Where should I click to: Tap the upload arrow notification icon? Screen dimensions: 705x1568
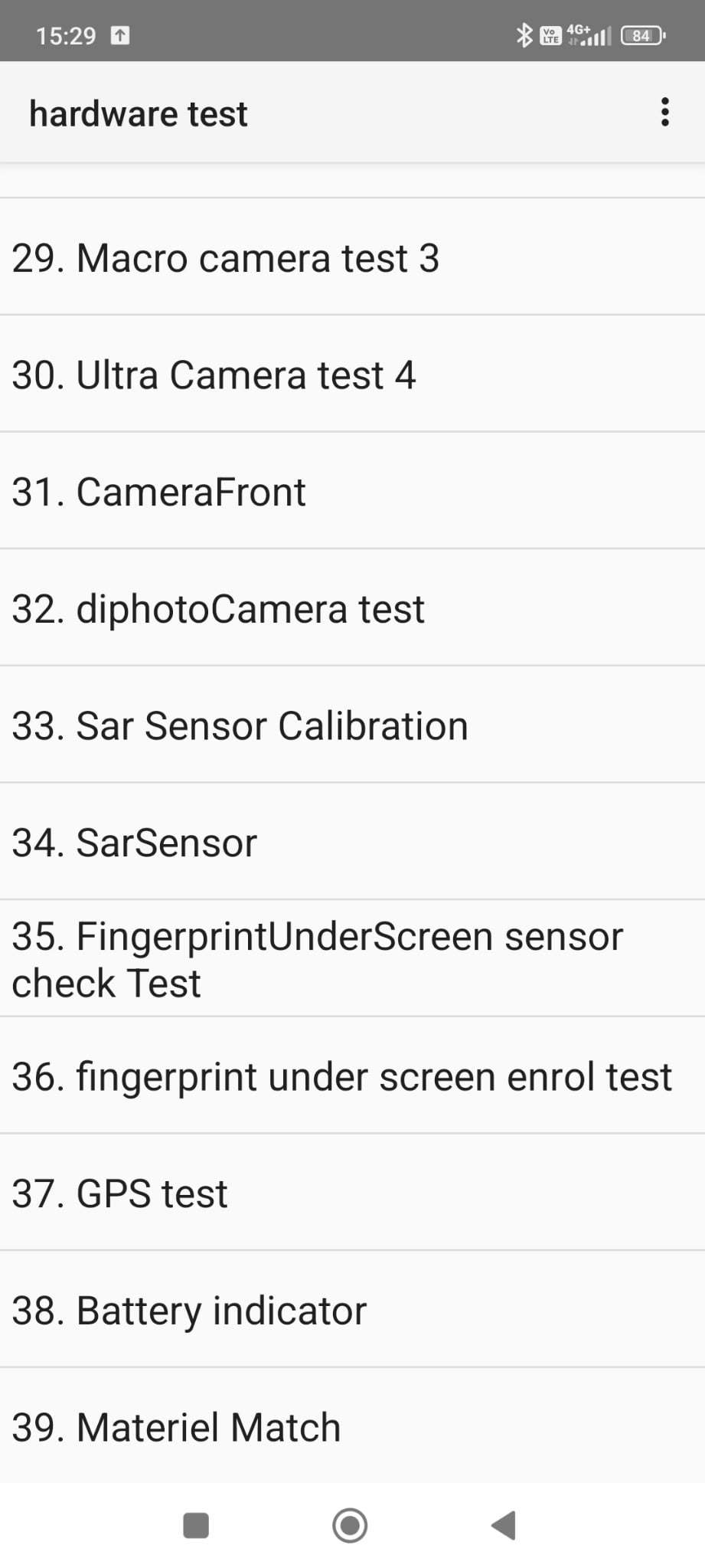(x=120, y=35)
